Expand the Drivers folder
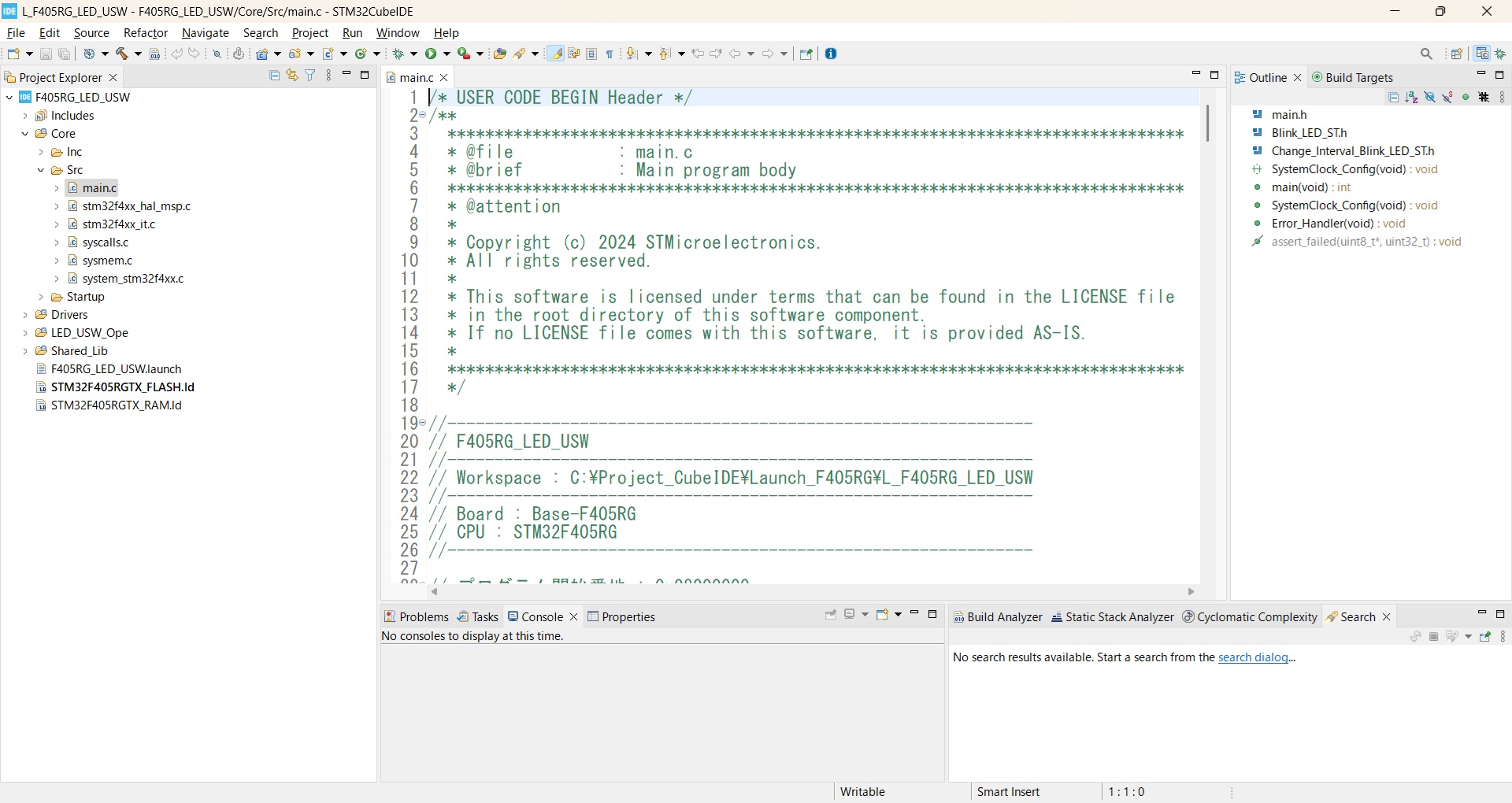This screenshot has width=1512, height=803. point(25,315)
